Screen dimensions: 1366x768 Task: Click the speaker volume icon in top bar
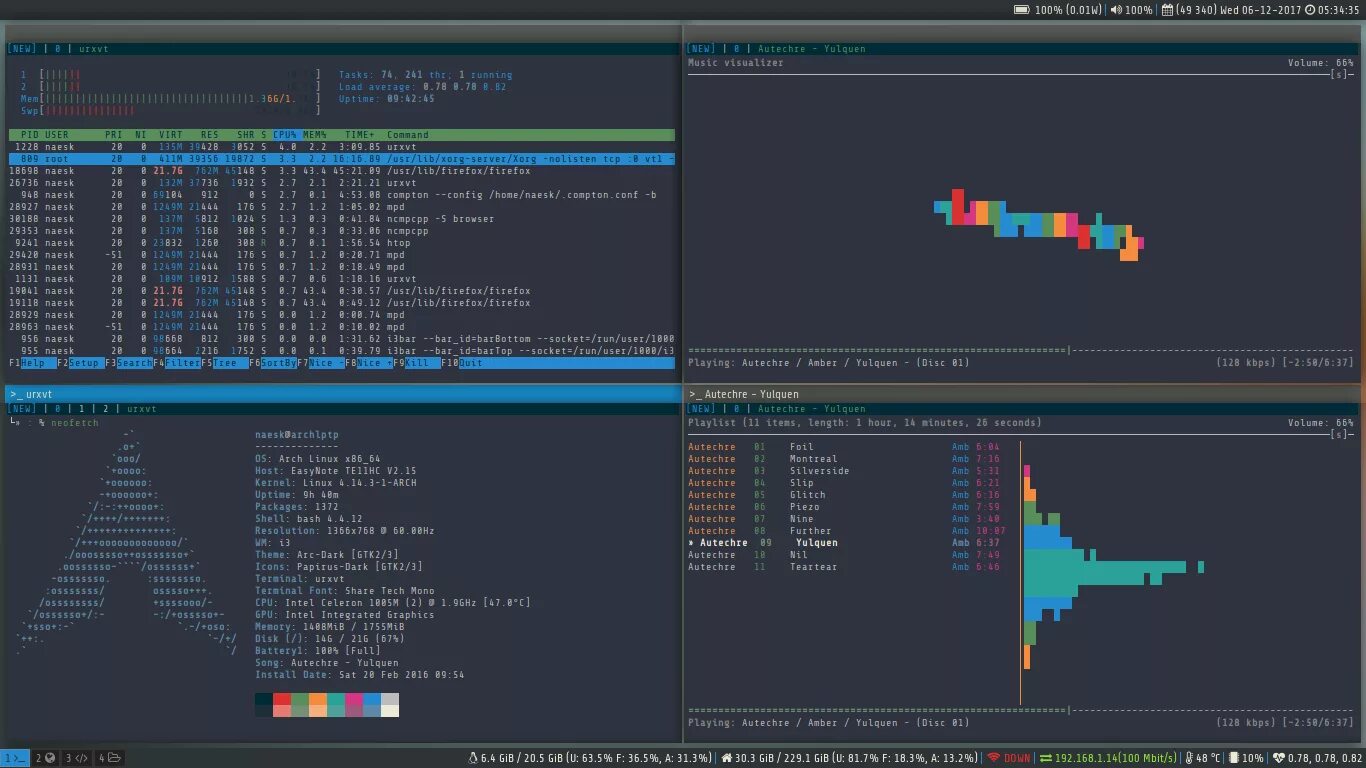[1116, 10]
